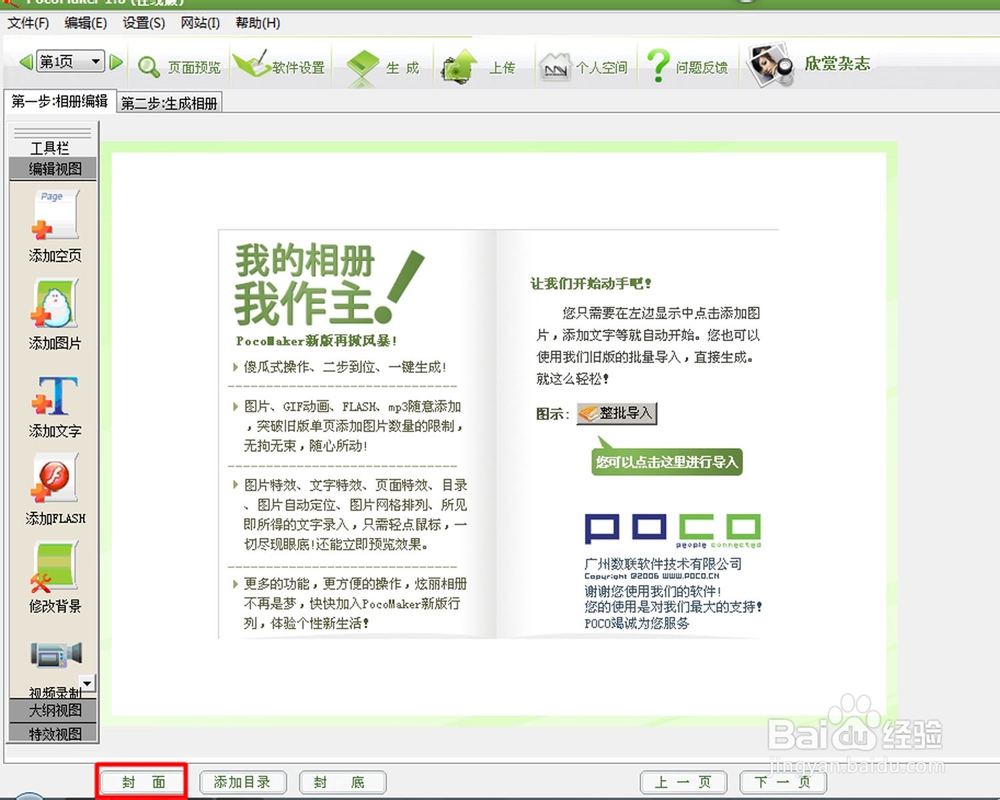The image size is (1000, 800).
Task: Click the 页面预览 magnifier icon
Action: [149, 67]
